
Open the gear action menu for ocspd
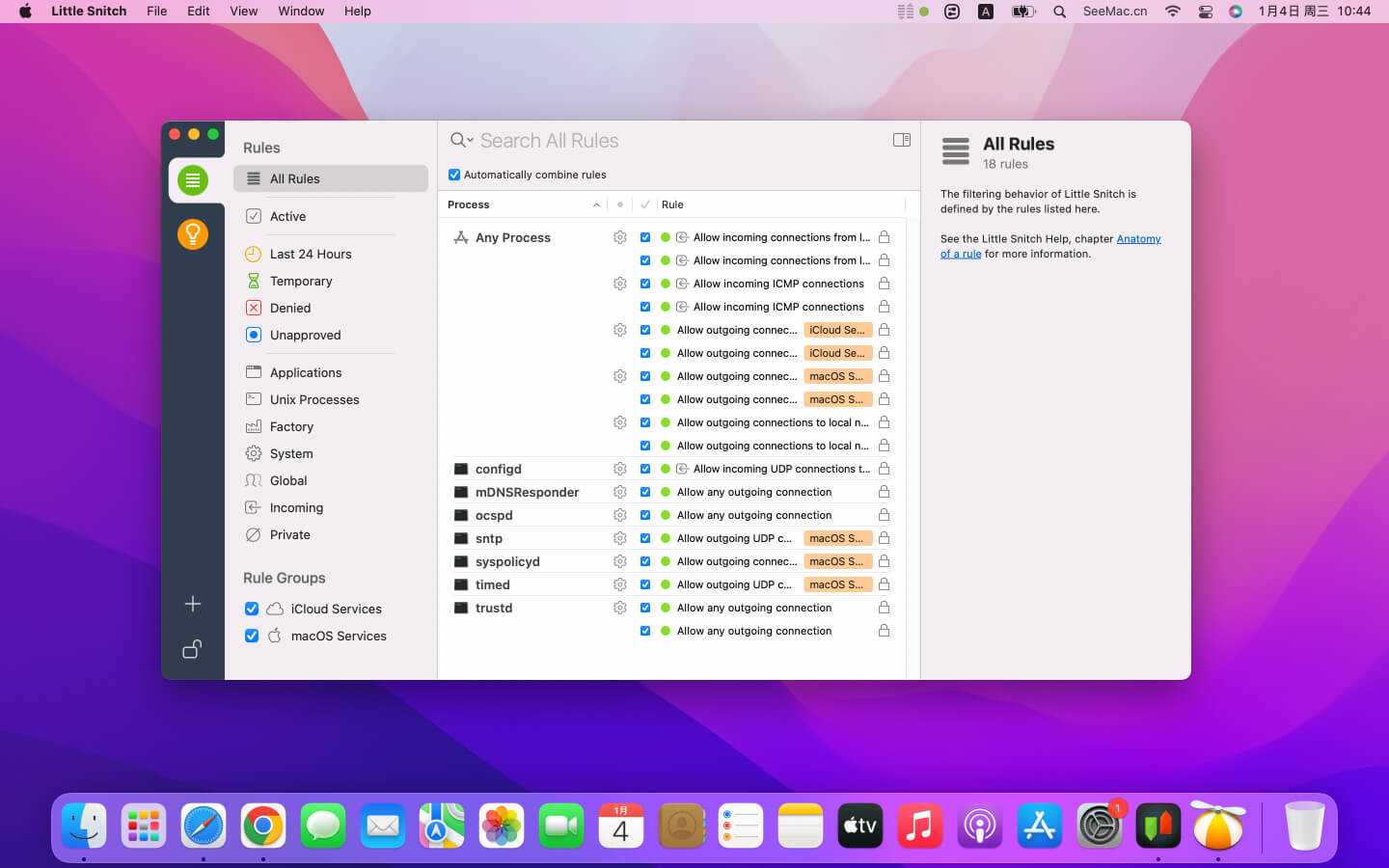[x=620, y=515]
